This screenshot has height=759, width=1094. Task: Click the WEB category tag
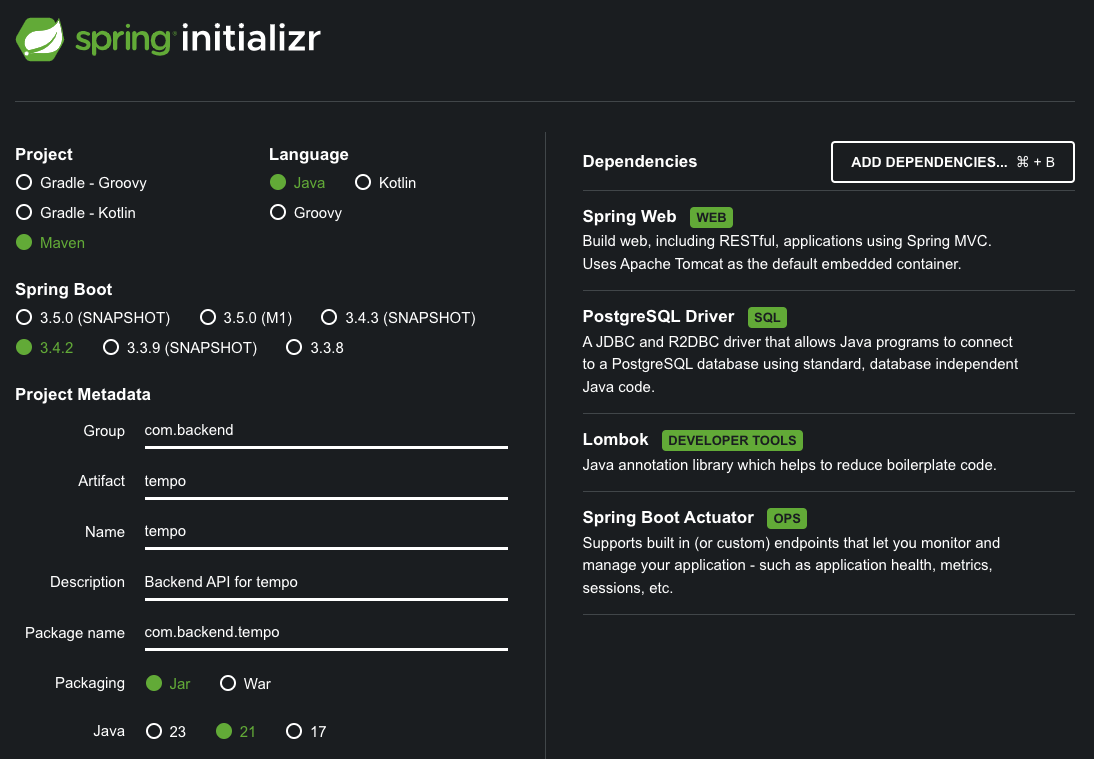point(711,218)
